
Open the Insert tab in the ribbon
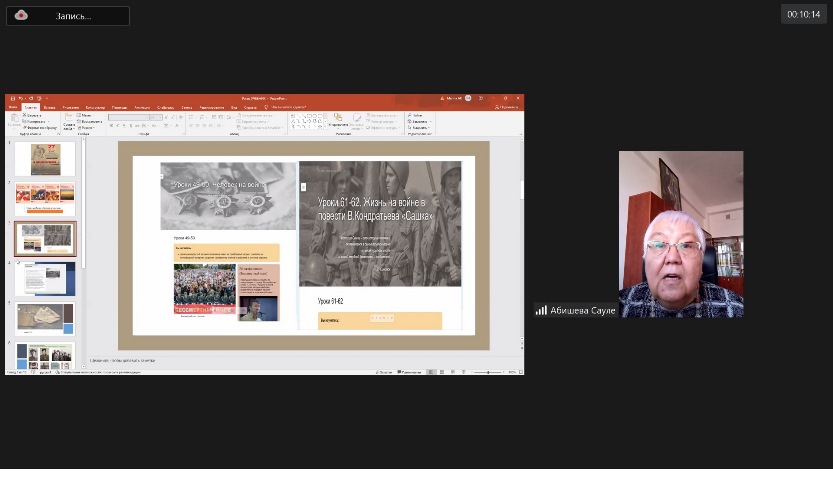click(49, 107)
